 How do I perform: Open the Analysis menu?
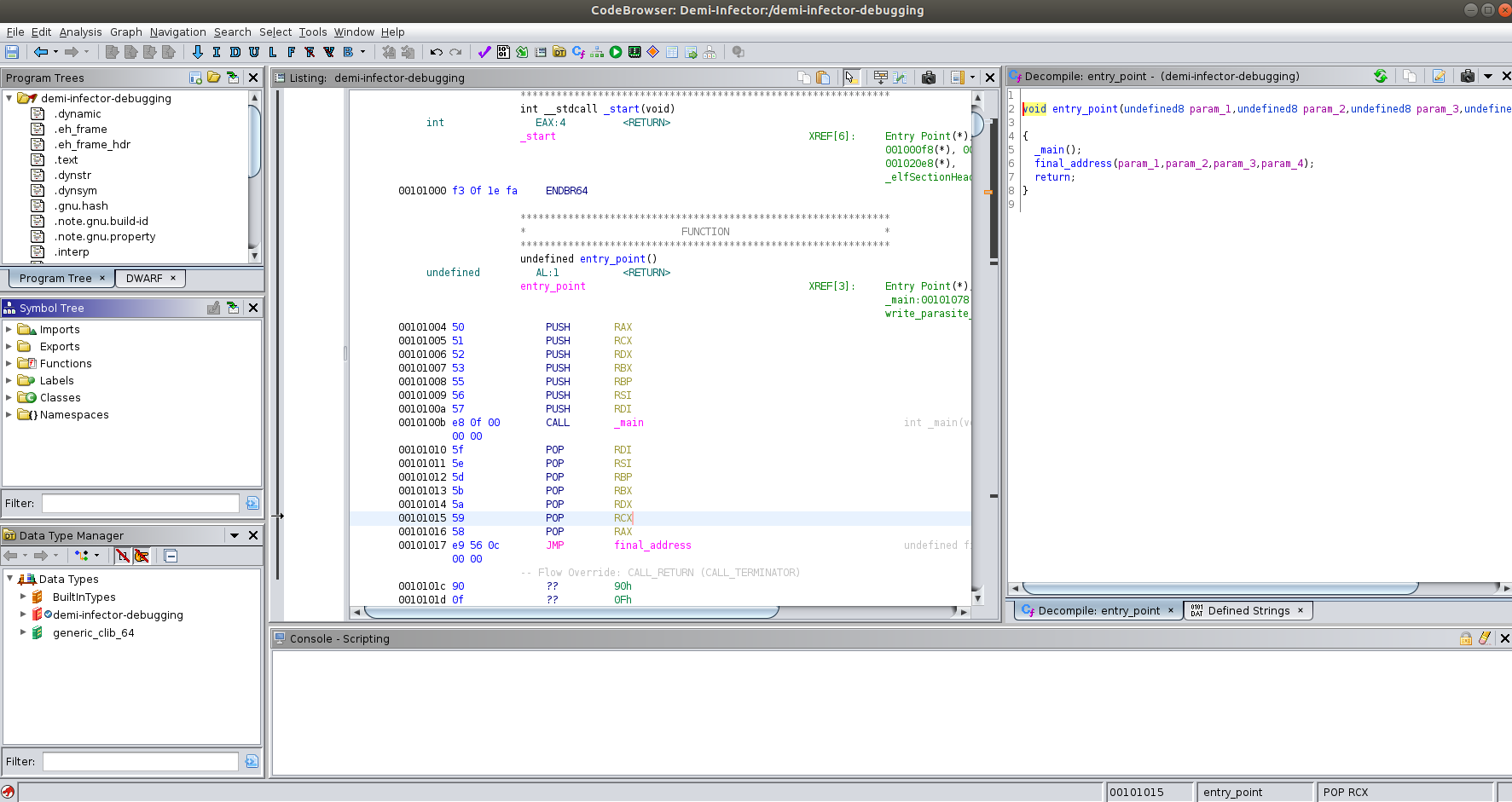tap(80, 32)
